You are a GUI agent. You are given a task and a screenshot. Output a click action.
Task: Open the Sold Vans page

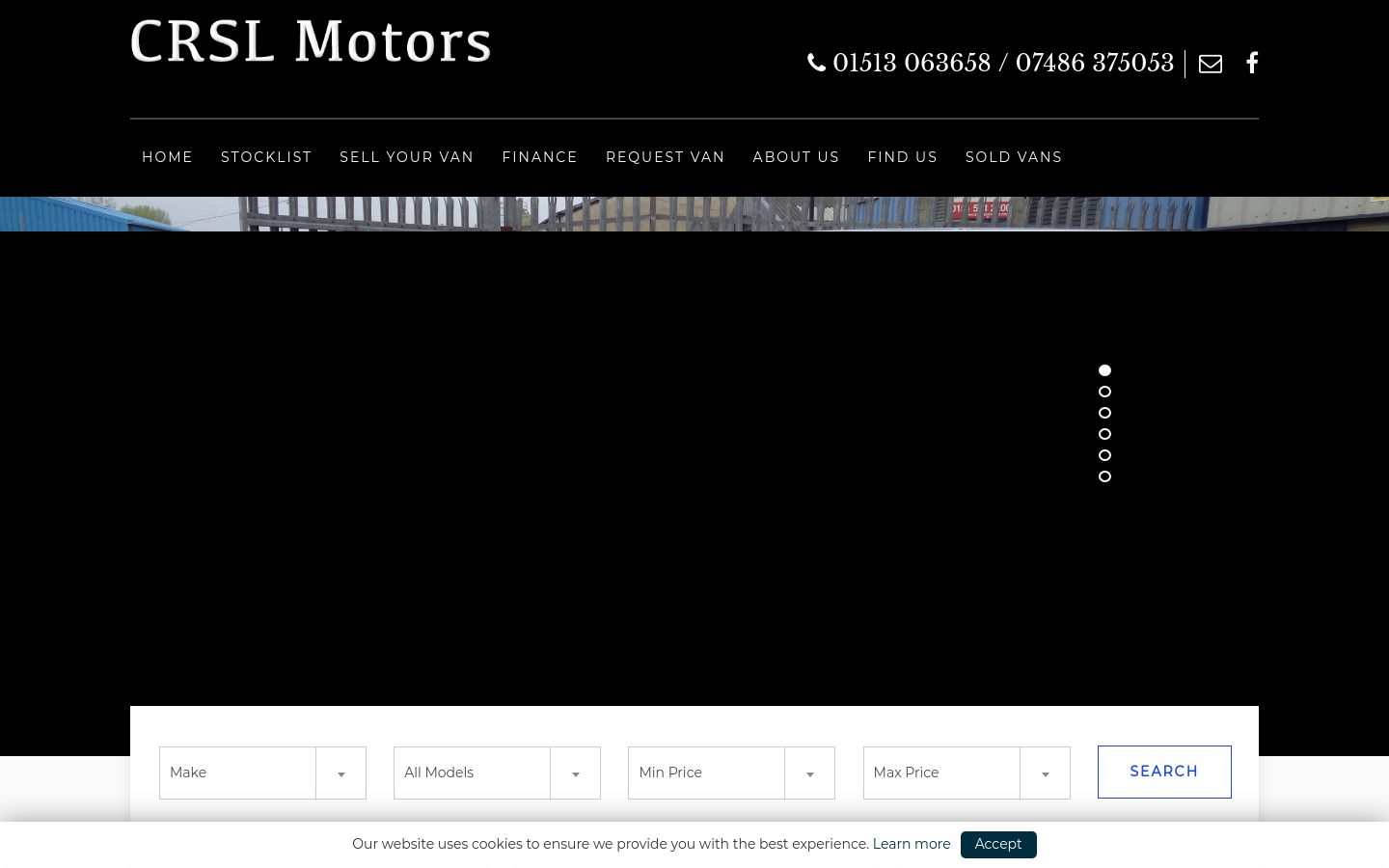[x=1014, y=157]
